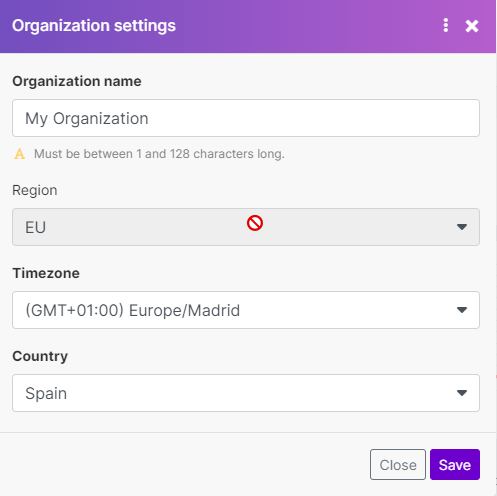The image size is (497, 496).
Task: Click the empty purple header bar area
Action: click(x=307, y=26)
